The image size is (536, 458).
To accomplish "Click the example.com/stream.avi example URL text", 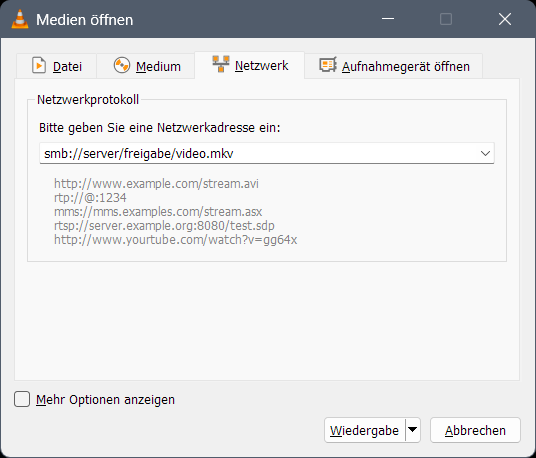I will pos(156,184).
